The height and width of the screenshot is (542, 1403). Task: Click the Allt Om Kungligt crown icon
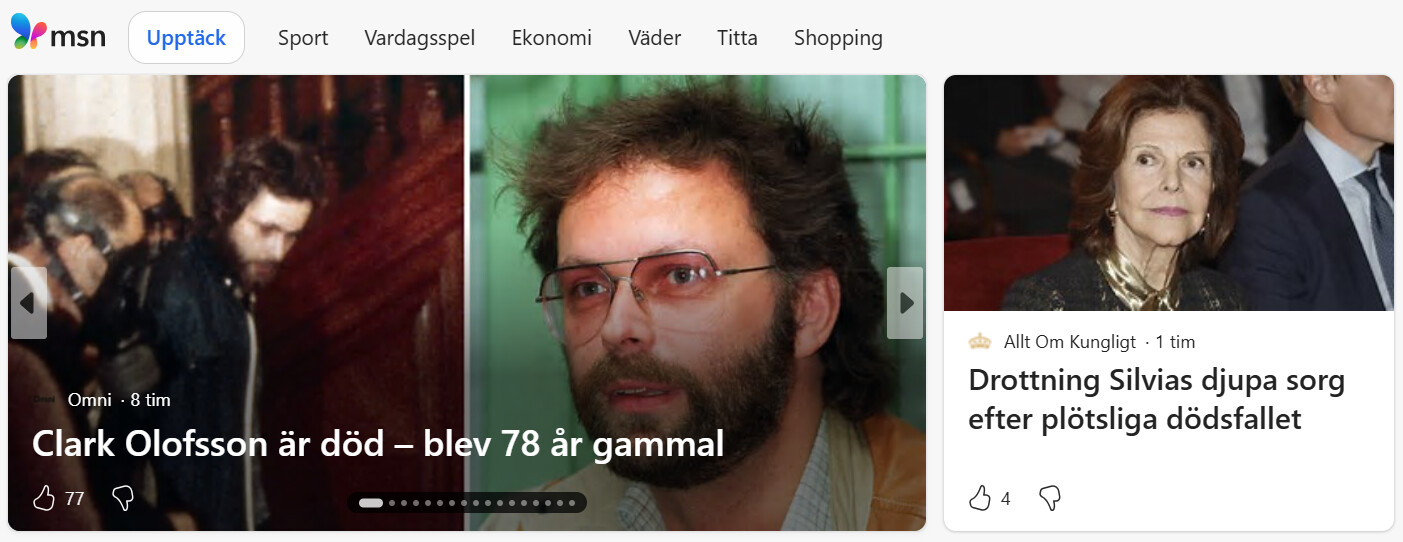click(980, 342)
